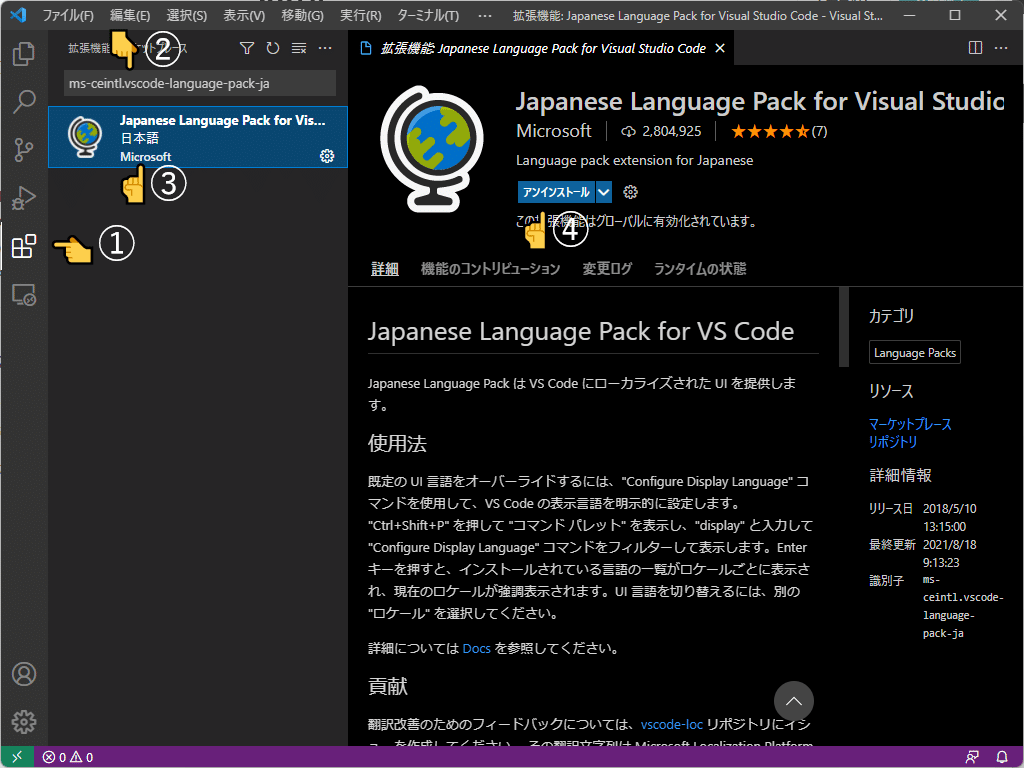The height and width of the screenshot is (768, 1024).
Task: Open the Source Control view
Action: (24, 150)
